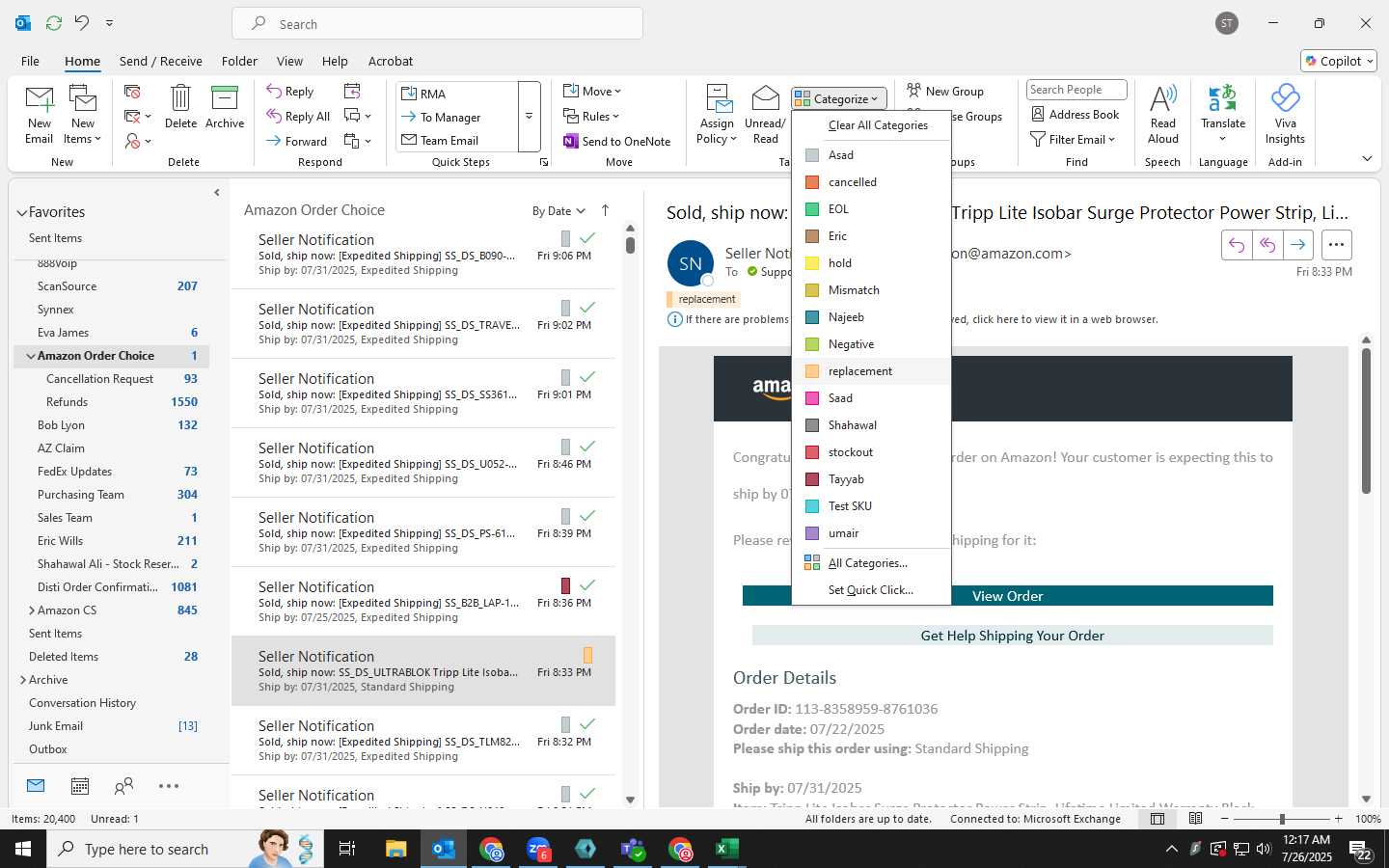This screenshot has height=868, width=1389.
Task: Open Microsoft Teams from taskbar
Action: pyautogui.click(x=633, y=849)
